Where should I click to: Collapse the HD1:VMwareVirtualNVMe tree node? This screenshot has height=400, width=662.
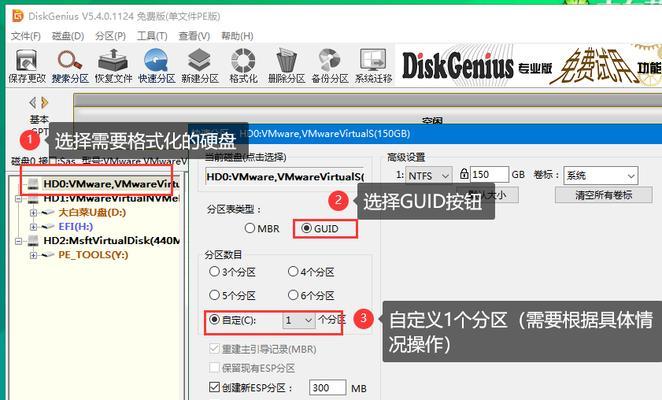pyautogui.click(x=18, y=198)
